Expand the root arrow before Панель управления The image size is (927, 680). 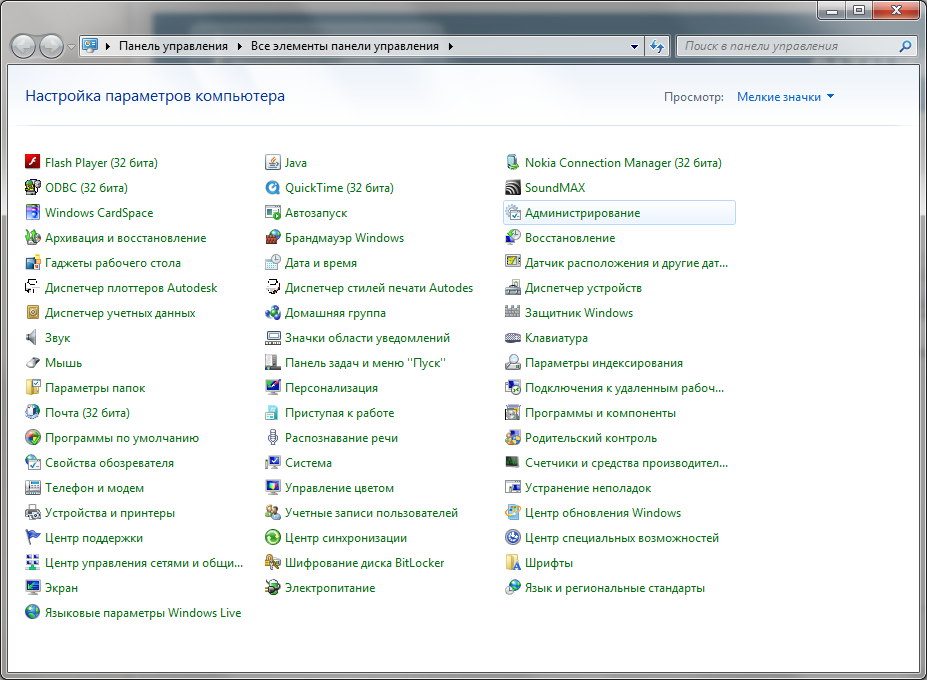coord(108,46)
